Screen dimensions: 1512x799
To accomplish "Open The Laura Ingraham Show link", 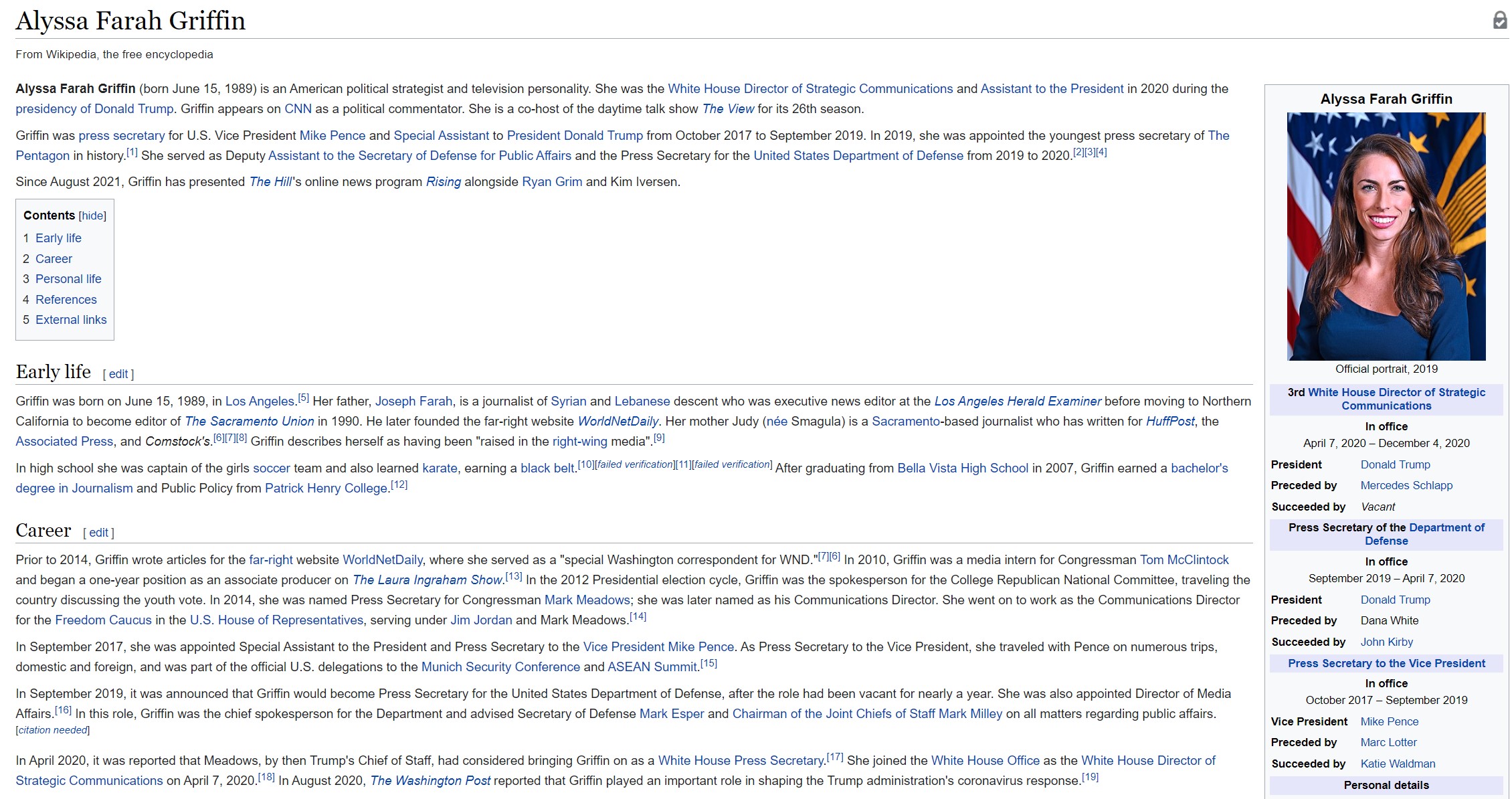I will coord(427,580).
